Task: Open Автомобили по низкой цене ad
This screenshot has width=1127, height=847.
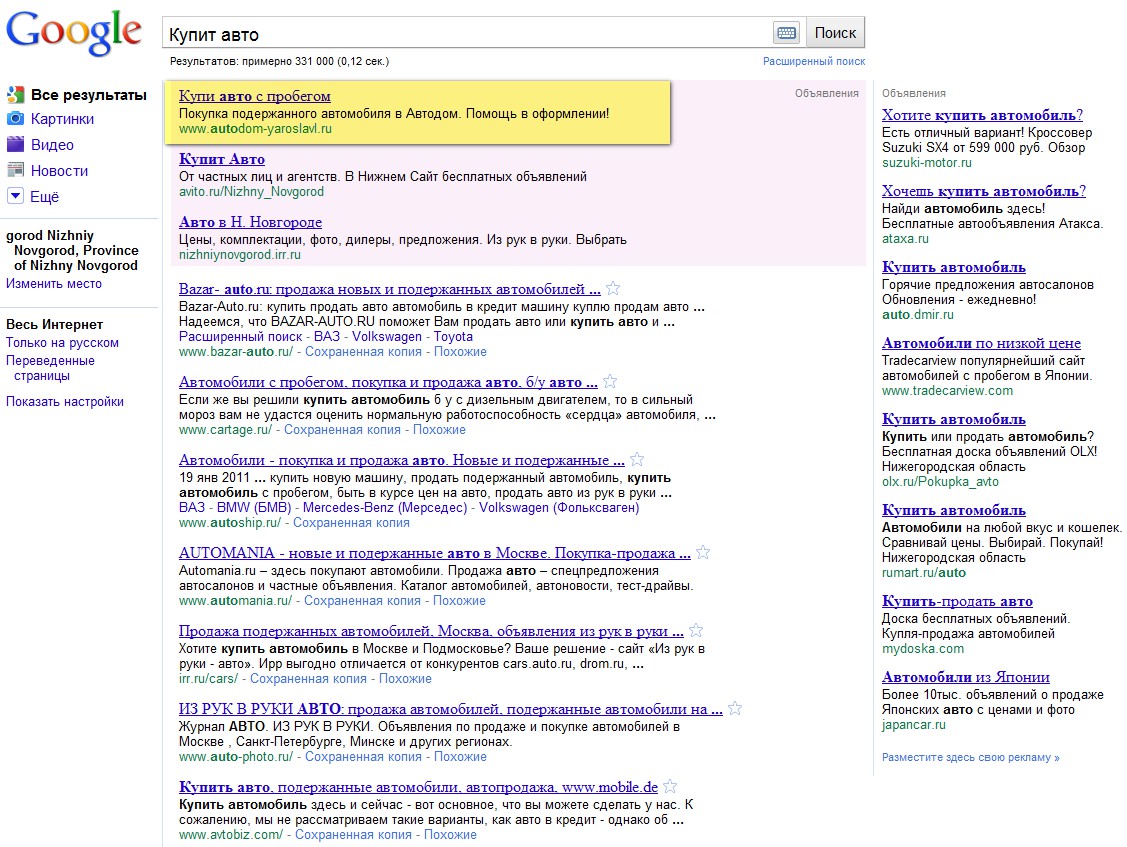Action: [981, 344]
